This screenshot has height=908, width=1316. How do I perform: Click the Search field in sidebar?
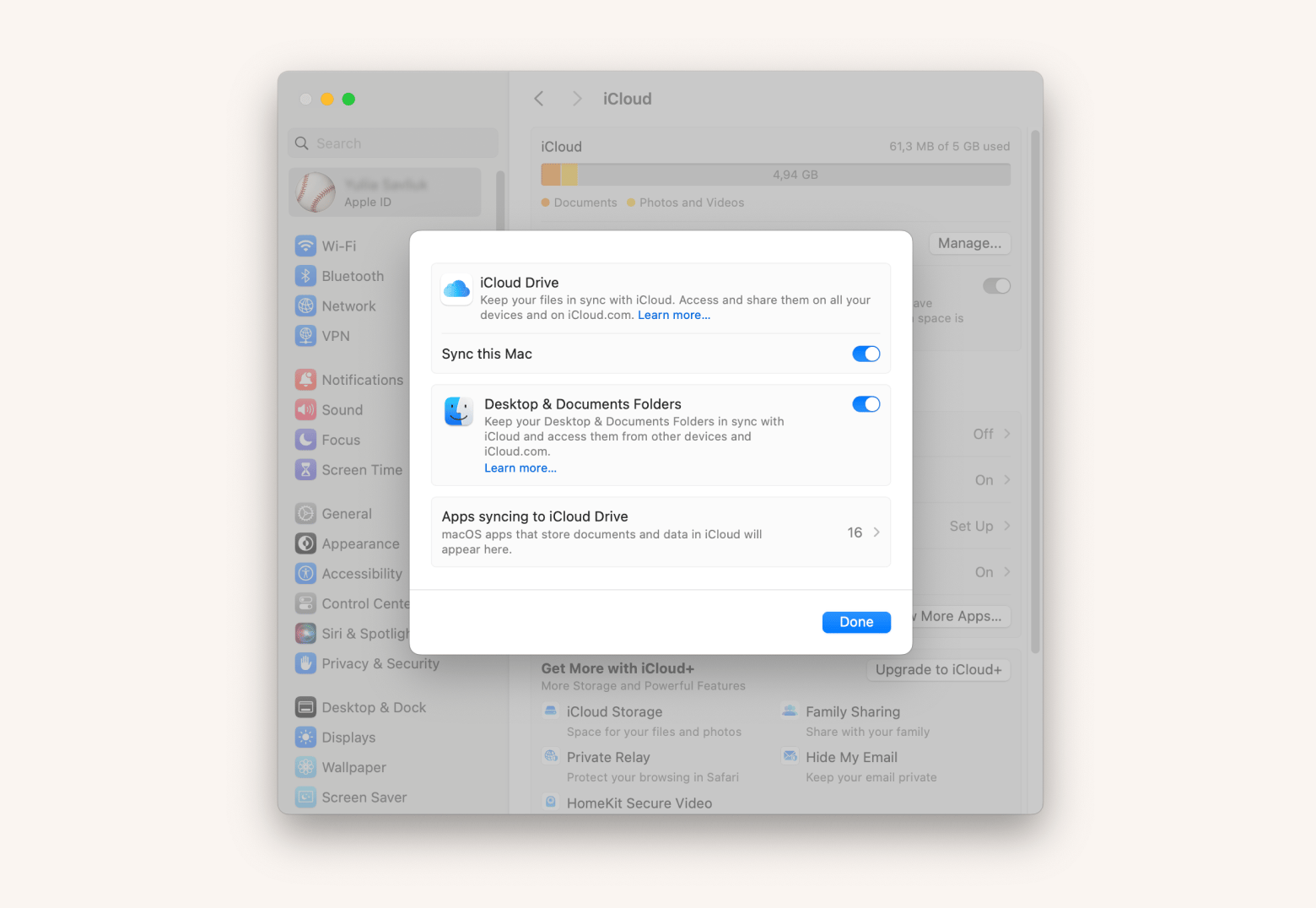[393, 143]
